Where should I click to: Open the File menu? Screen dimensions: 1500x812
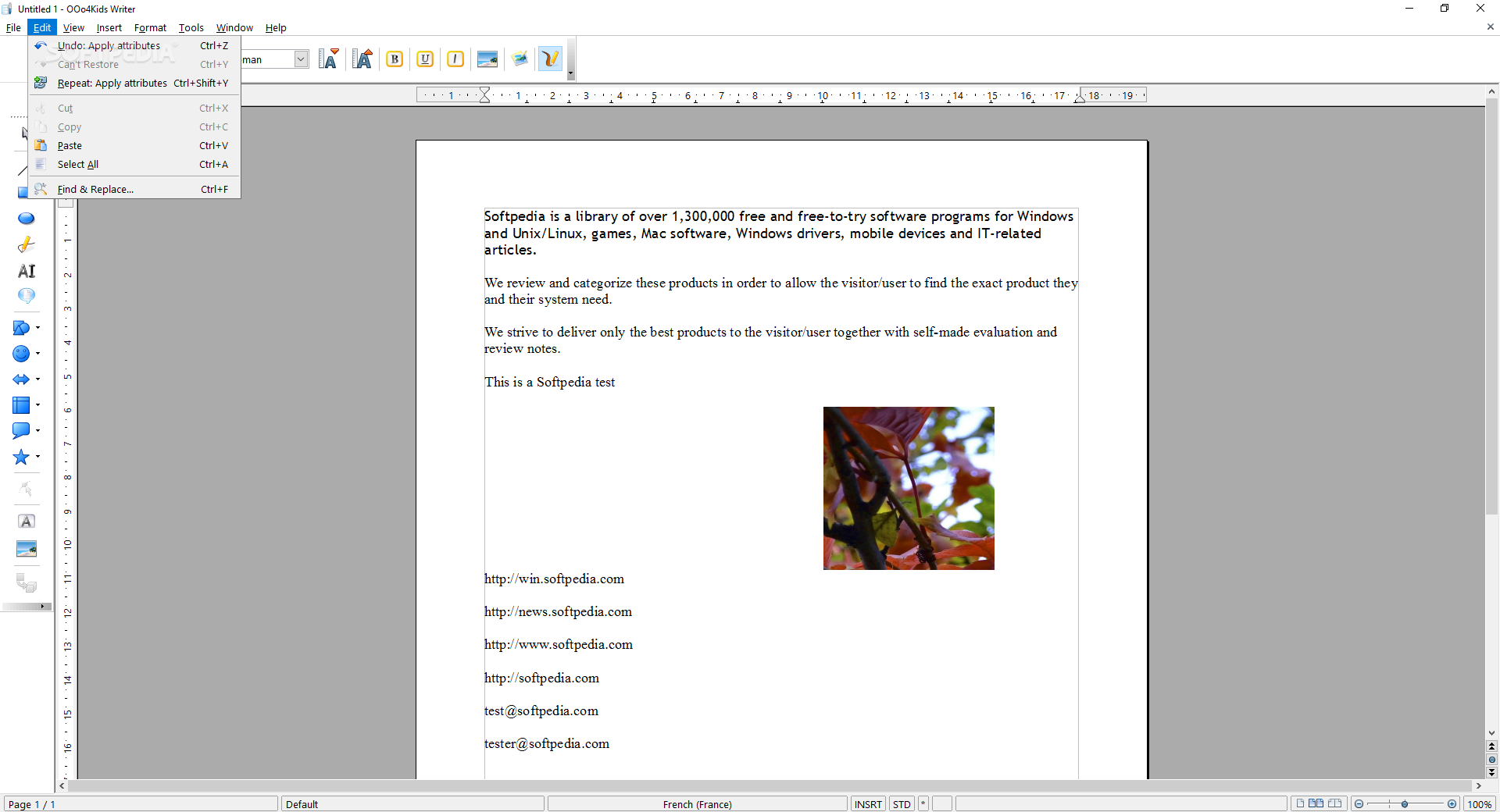click(x=13, y=27)
